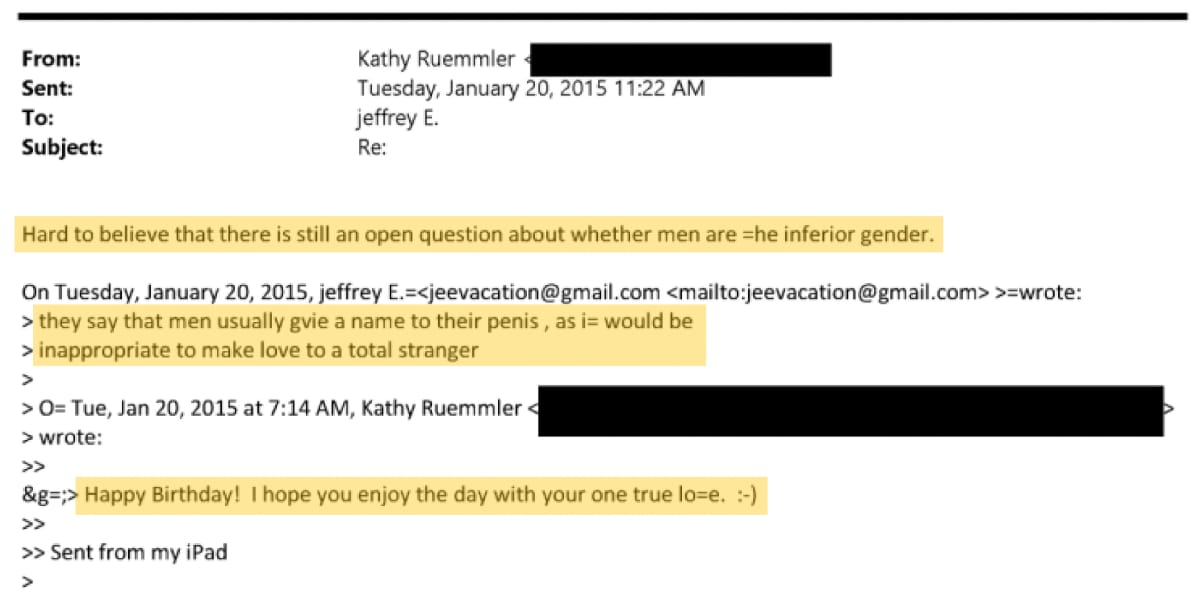Select the highlighted "Happy Birthday!" message
1200x593 pixels.
click(x=426, y=495)
